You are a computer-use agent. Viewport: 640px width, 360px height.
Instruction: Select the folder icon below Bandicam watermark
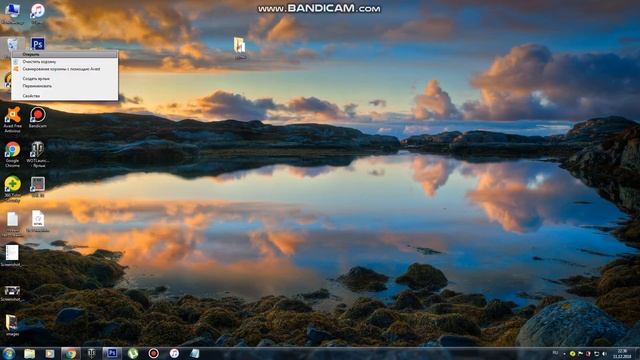[x=240, y=48]
